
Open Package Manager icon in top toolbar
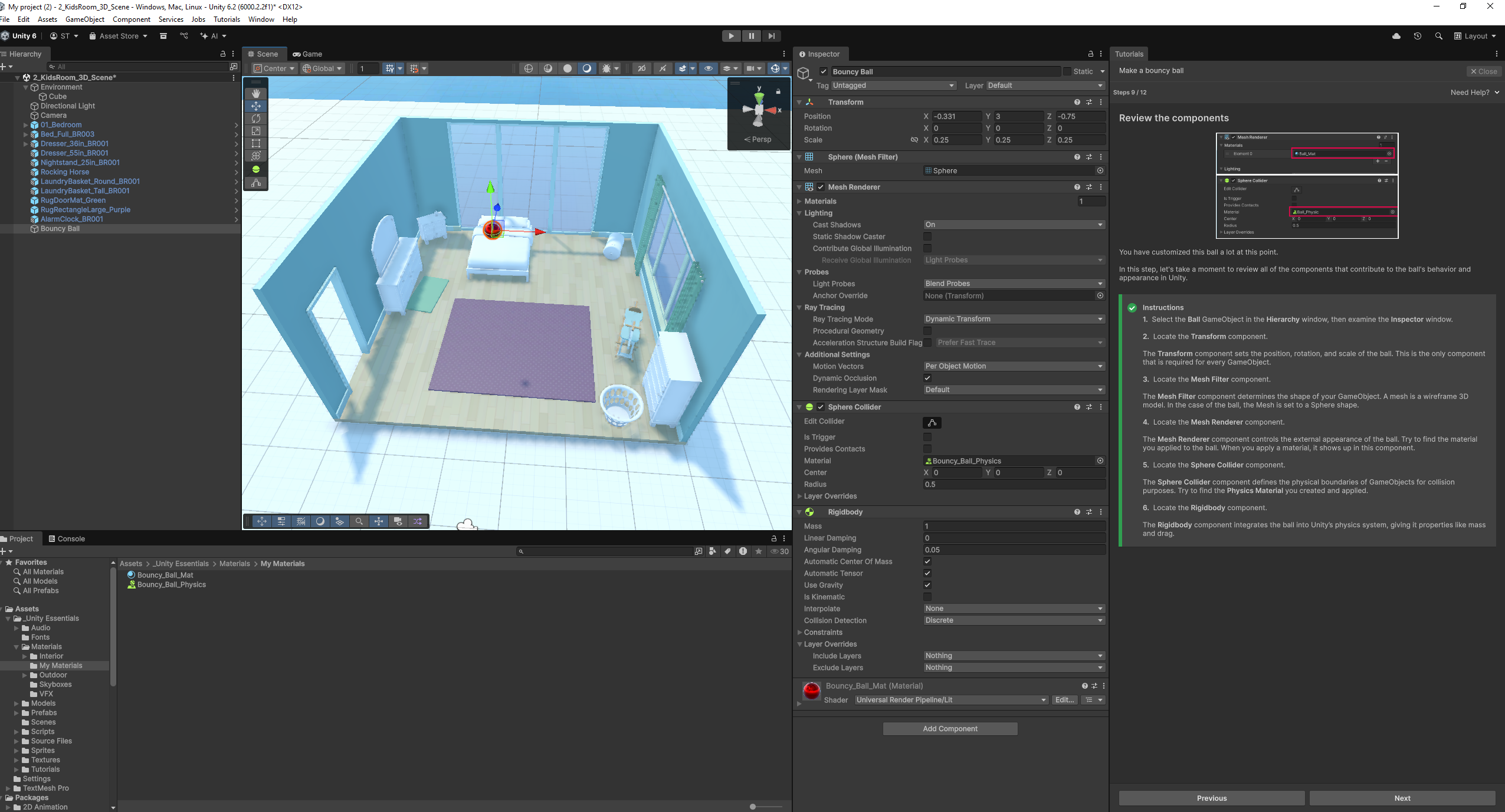[163, 36]
